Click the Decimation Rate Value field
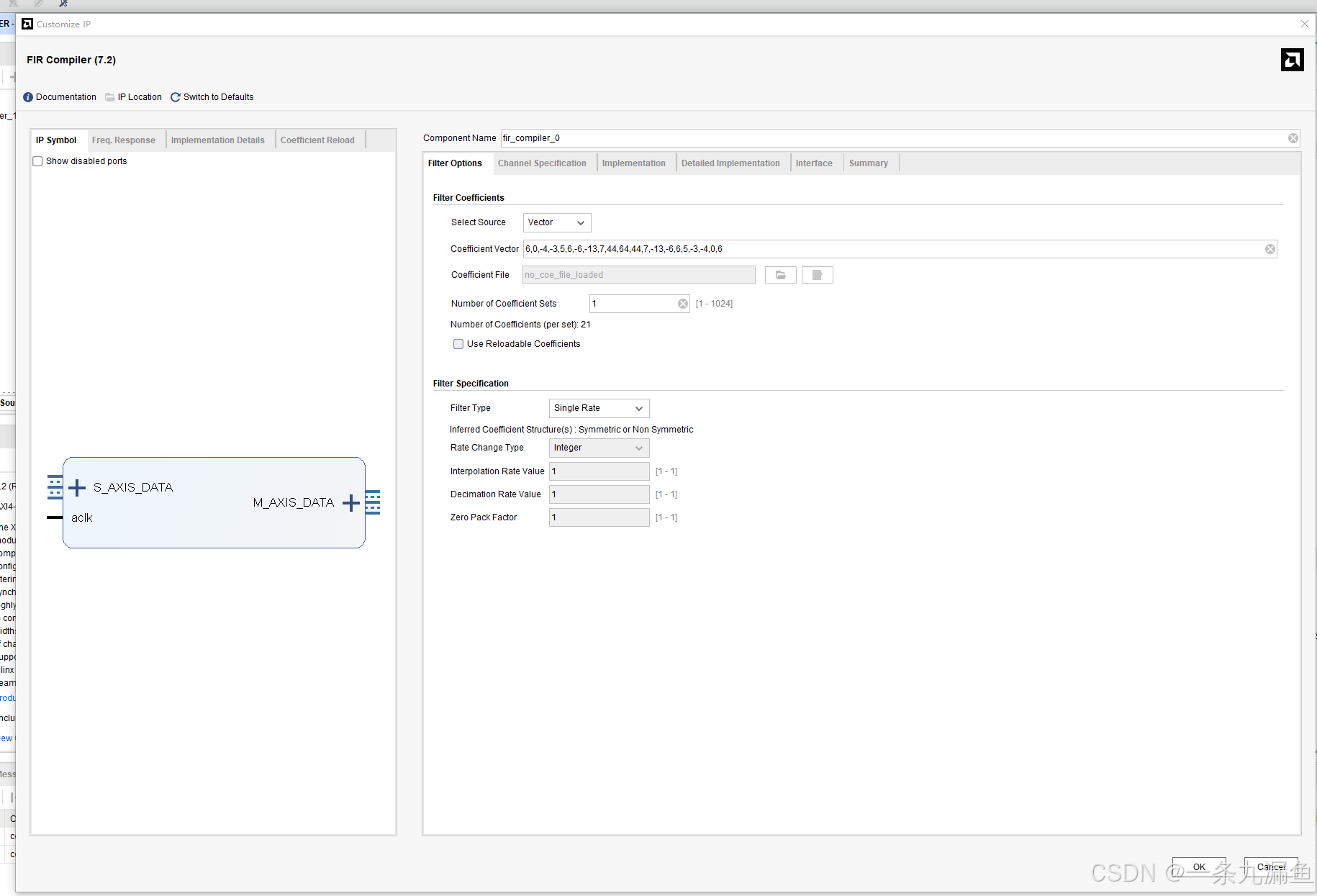1317x896 pixels. [x=599, y=494]
